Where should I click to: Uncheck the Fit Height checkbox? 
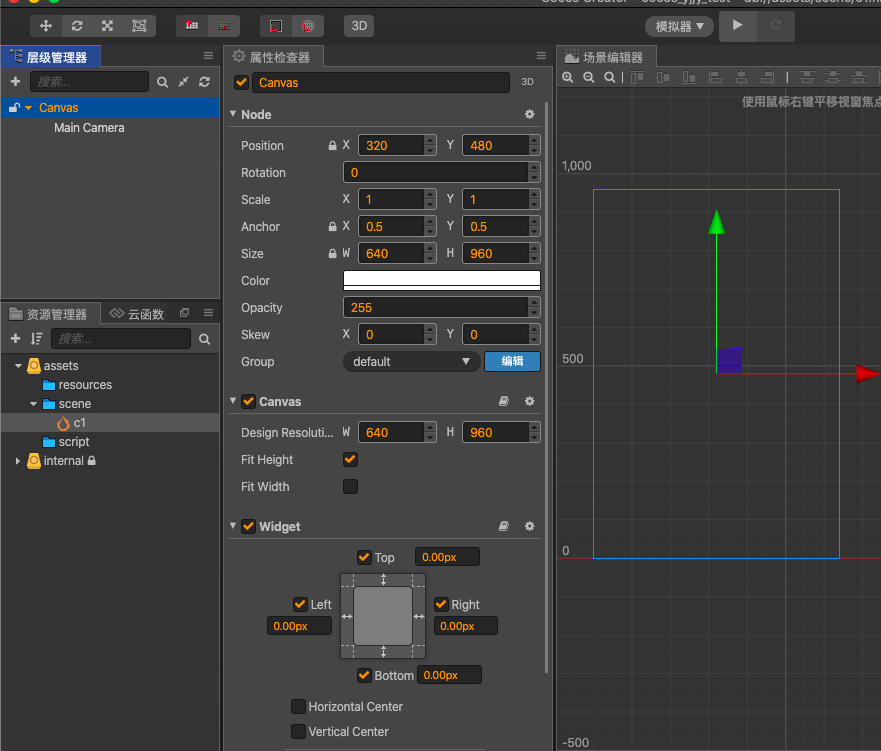click(350, 459)
